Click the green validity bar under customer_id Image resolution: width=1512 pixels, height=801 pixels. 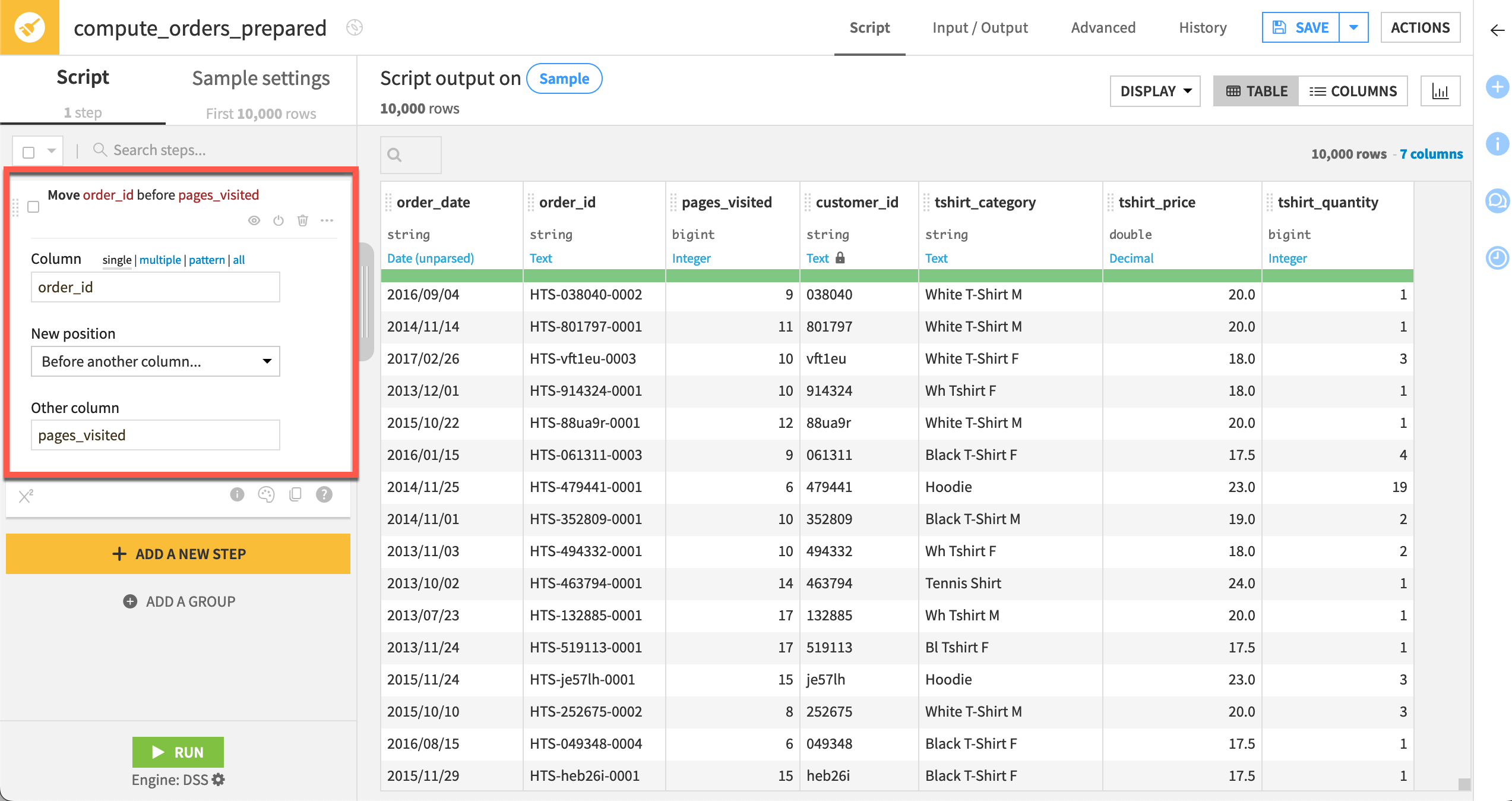[859, 275]
